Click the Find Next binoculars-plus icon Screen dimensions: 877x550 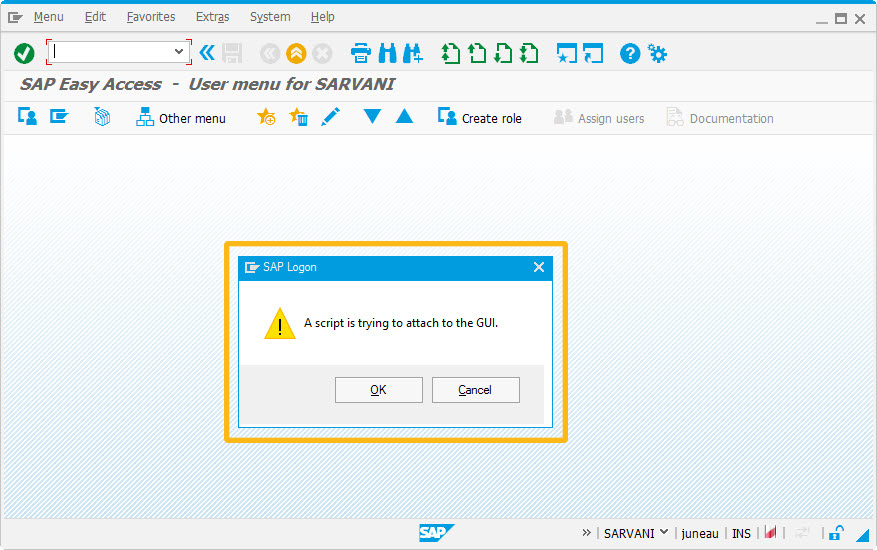tap(413, 54)
